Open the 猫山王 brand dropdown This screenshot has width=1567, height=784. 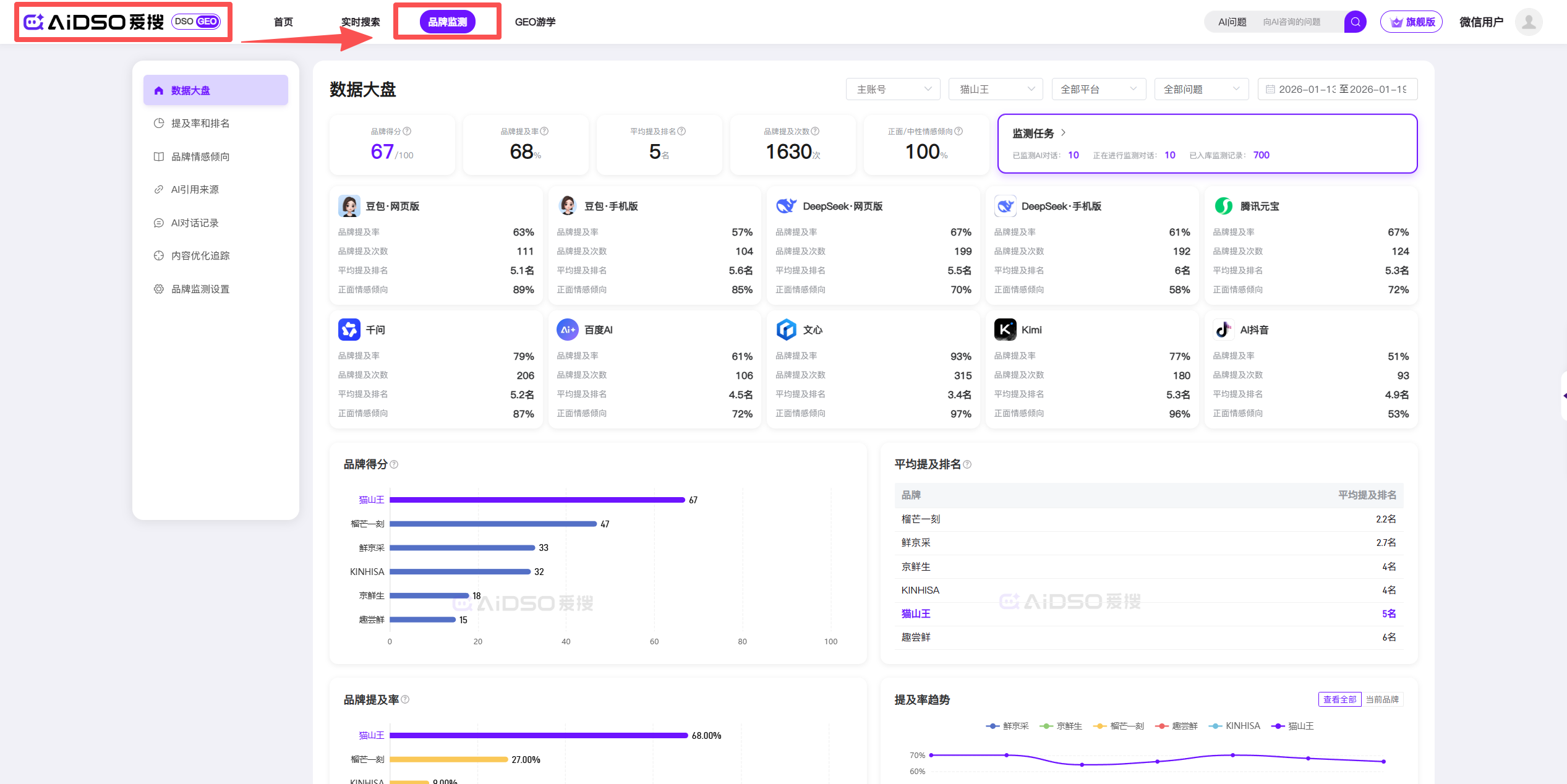(x=996, y=89)
